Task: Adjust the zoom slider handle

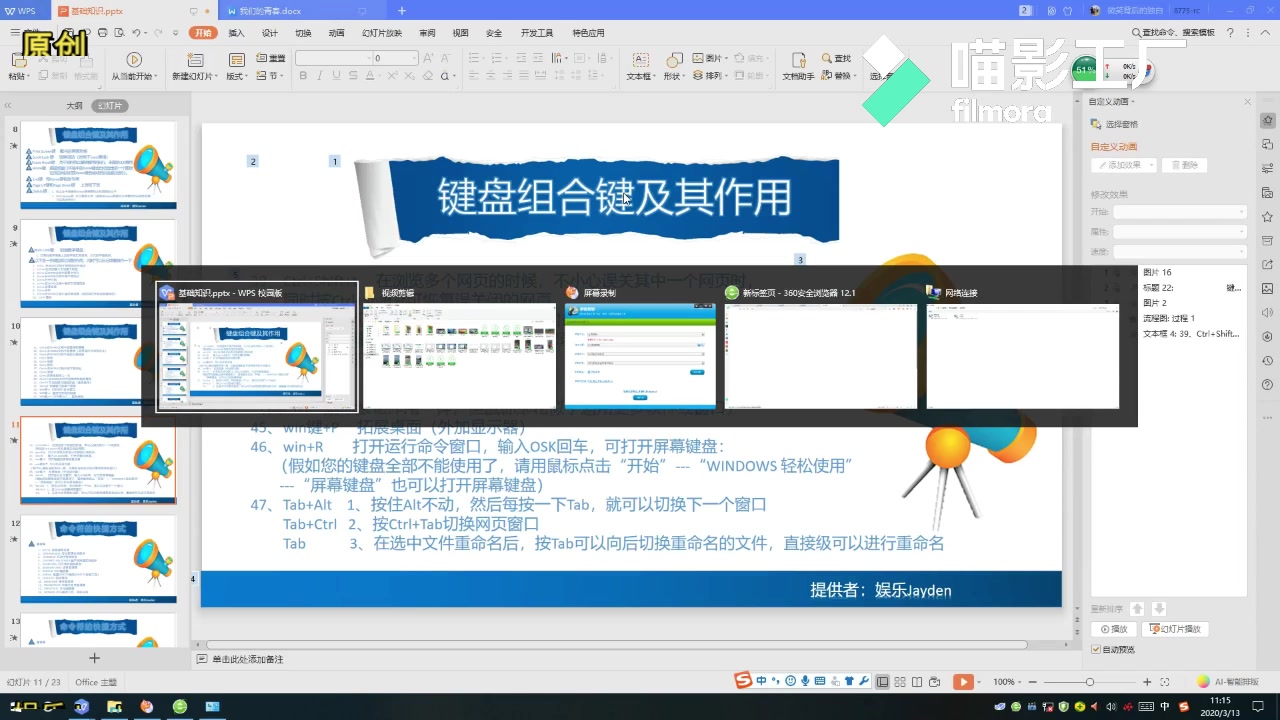Action: [1089, 682]
